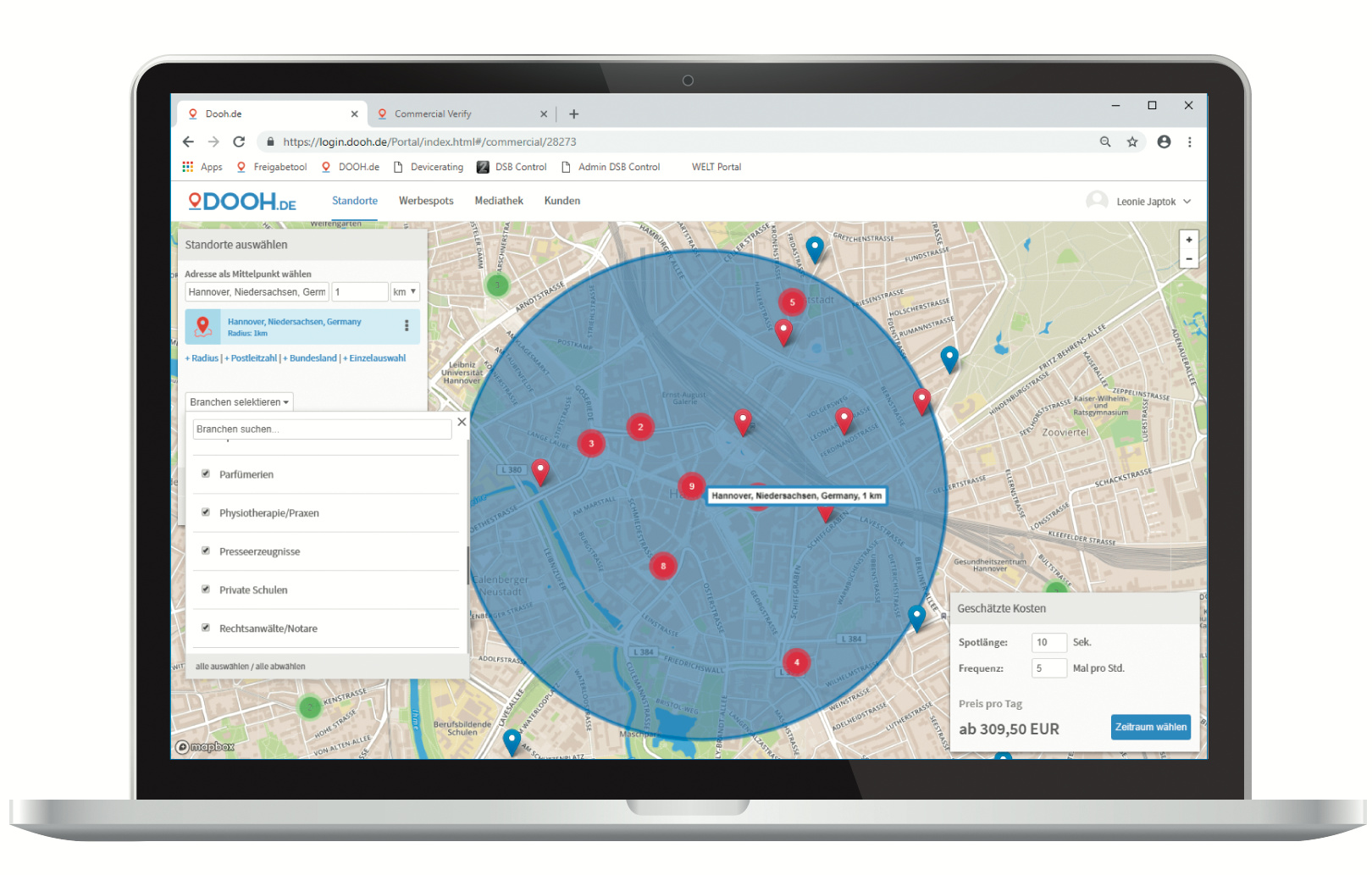
Task: Open the DSB Control bookmark
Action: (x=512, y=167)
